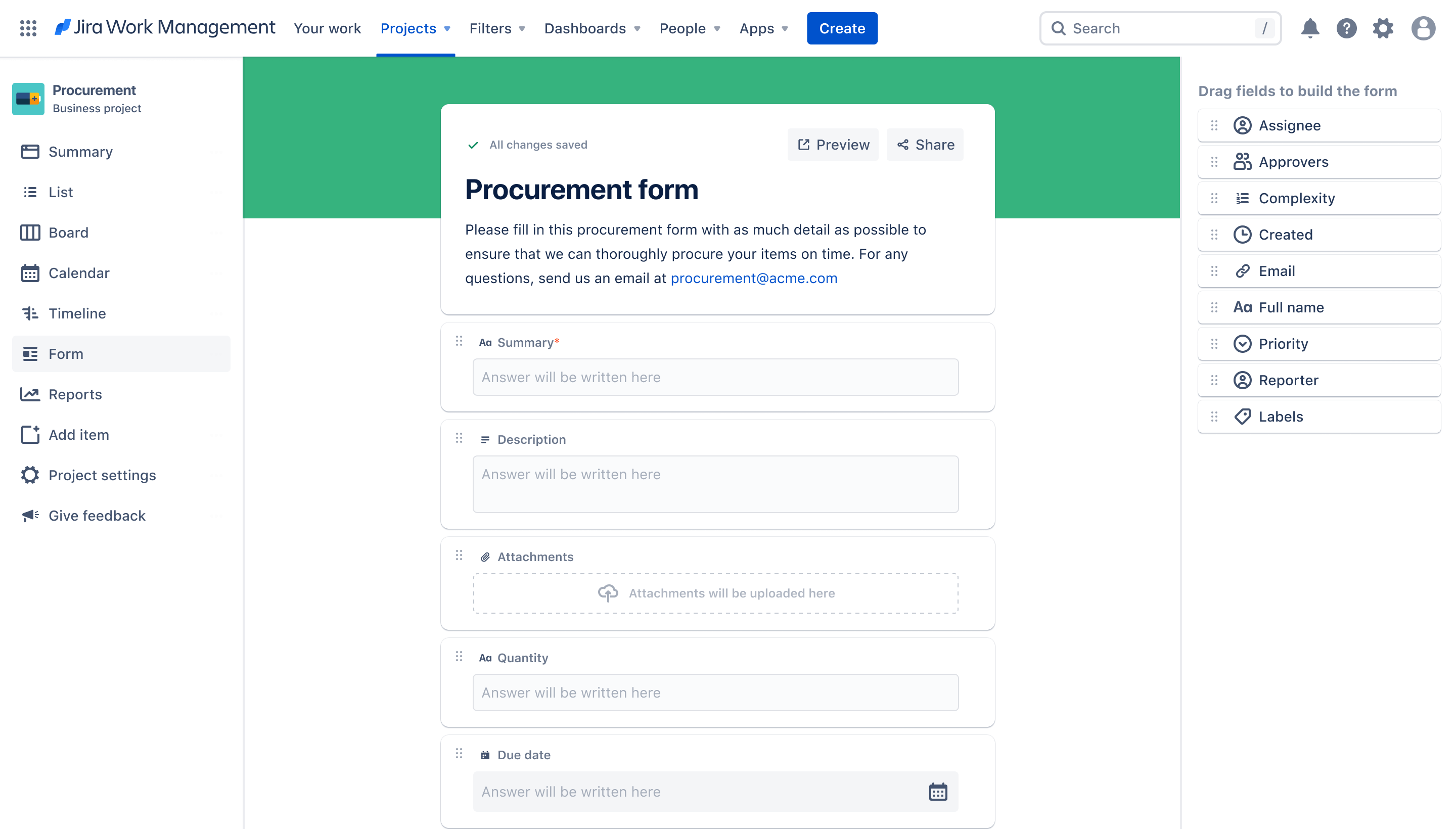
Task: Click the Share button for the form
Action: 925,144
